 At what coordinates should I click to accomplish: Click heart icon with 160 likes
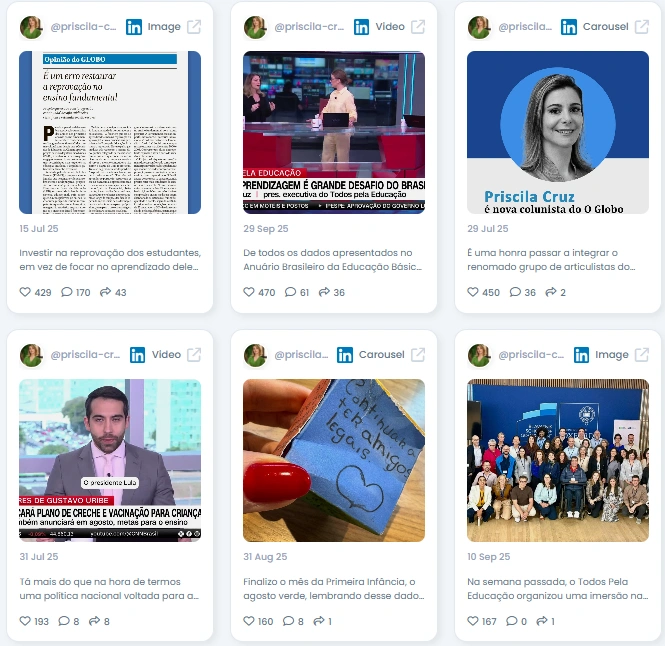[x=249, y=621]
